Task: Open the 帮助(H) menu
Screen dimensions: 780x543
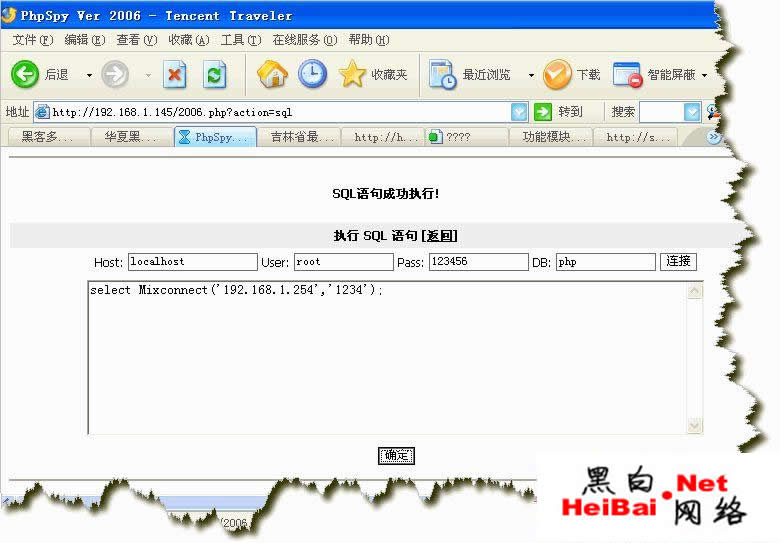Action: (369, 40)
